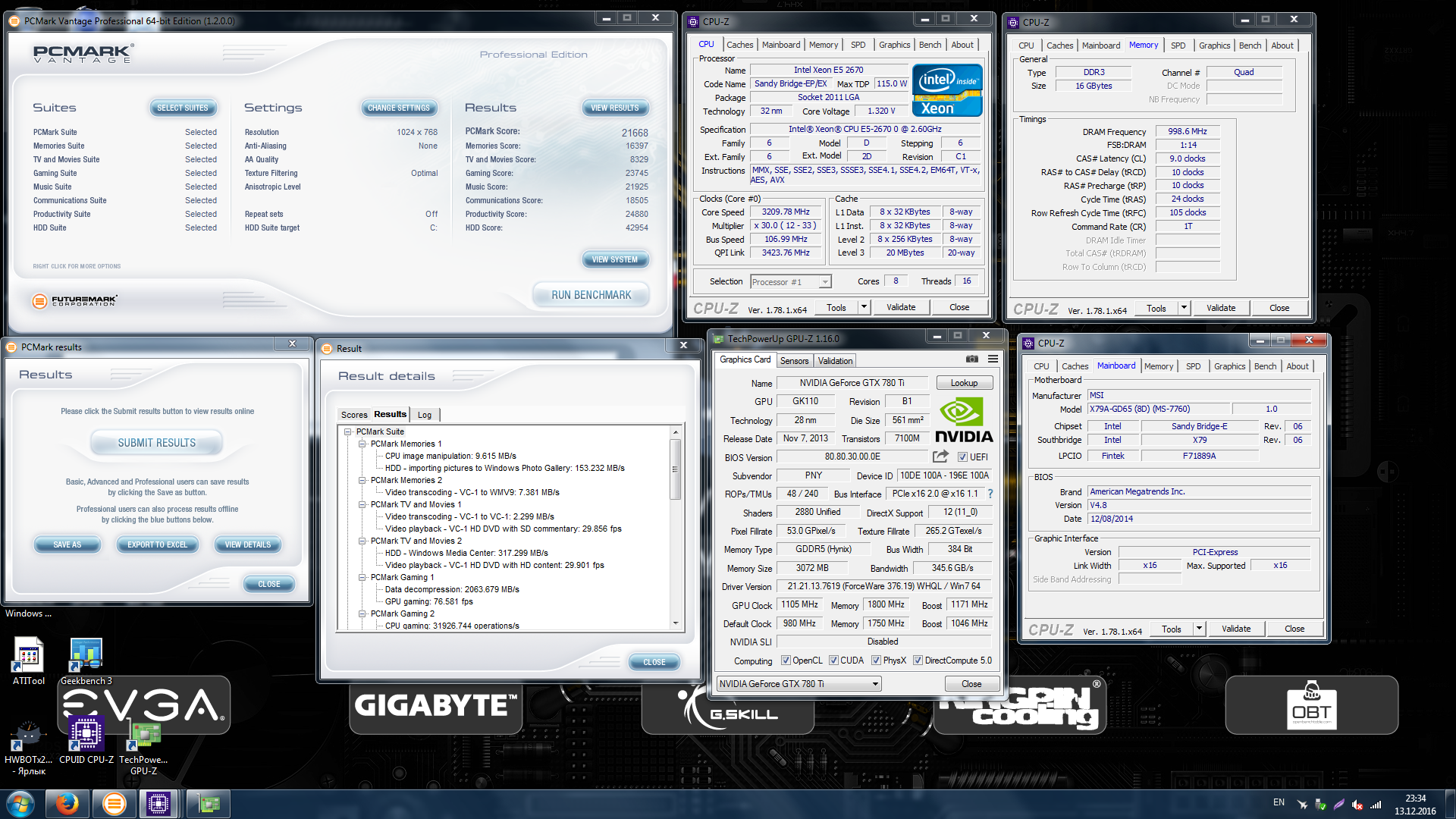
Task: Click the EXPORT TO EXCEL button
Action: [157, 544]
